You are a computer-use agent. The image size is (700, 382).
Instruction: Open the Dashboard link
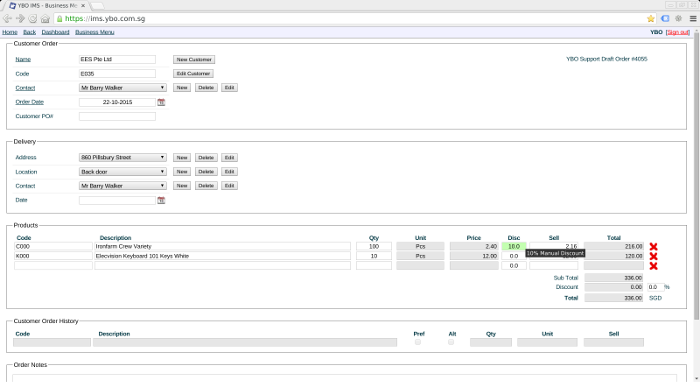point(55,32)
